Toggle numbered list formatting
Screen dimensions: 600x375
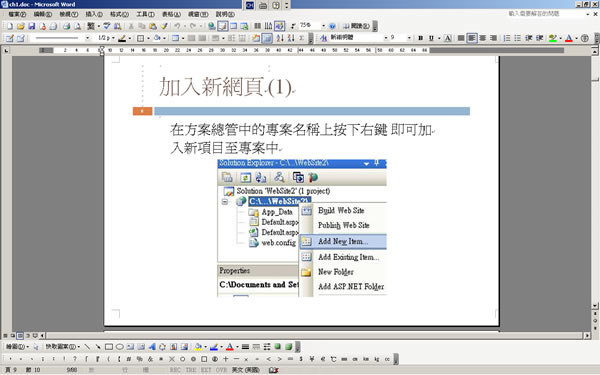coord(507,38)
